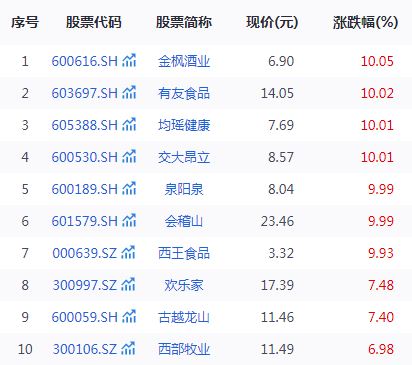The height and width of the screenshot is (365, 412).
Task: Open stock code 000639.SZ link
Action: (85, 253)
